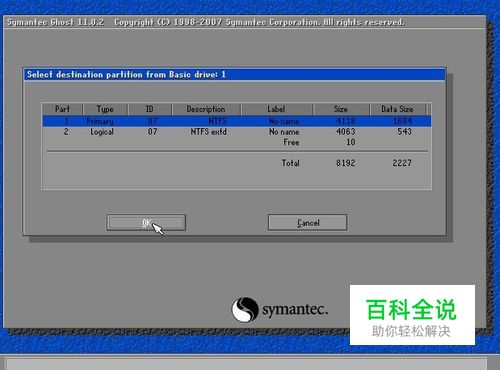
Task: Click the Description column header
Action: coord(206,109)
